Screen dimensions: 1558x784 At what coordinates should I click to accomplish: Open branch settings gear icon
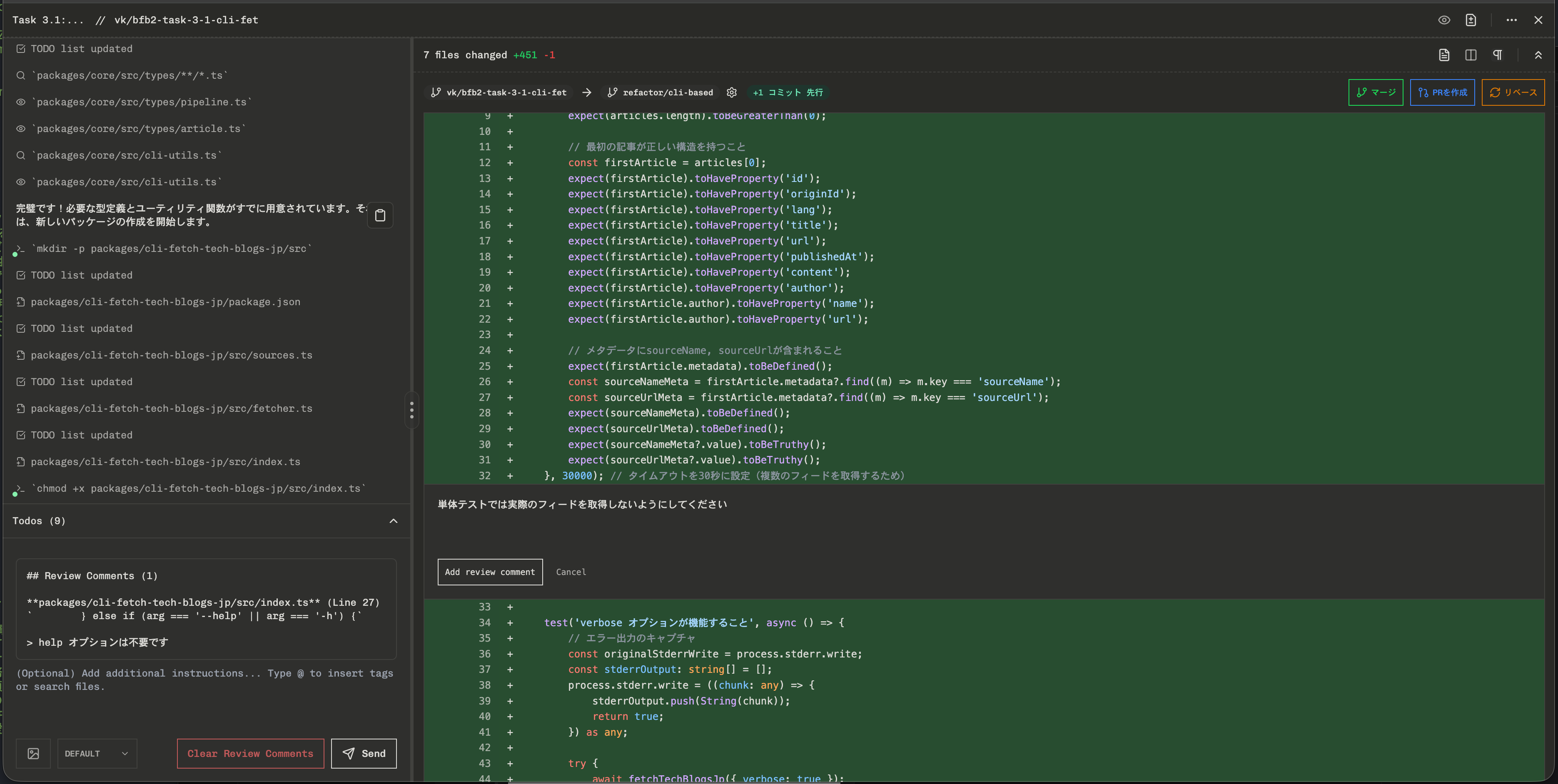point(731,92)
